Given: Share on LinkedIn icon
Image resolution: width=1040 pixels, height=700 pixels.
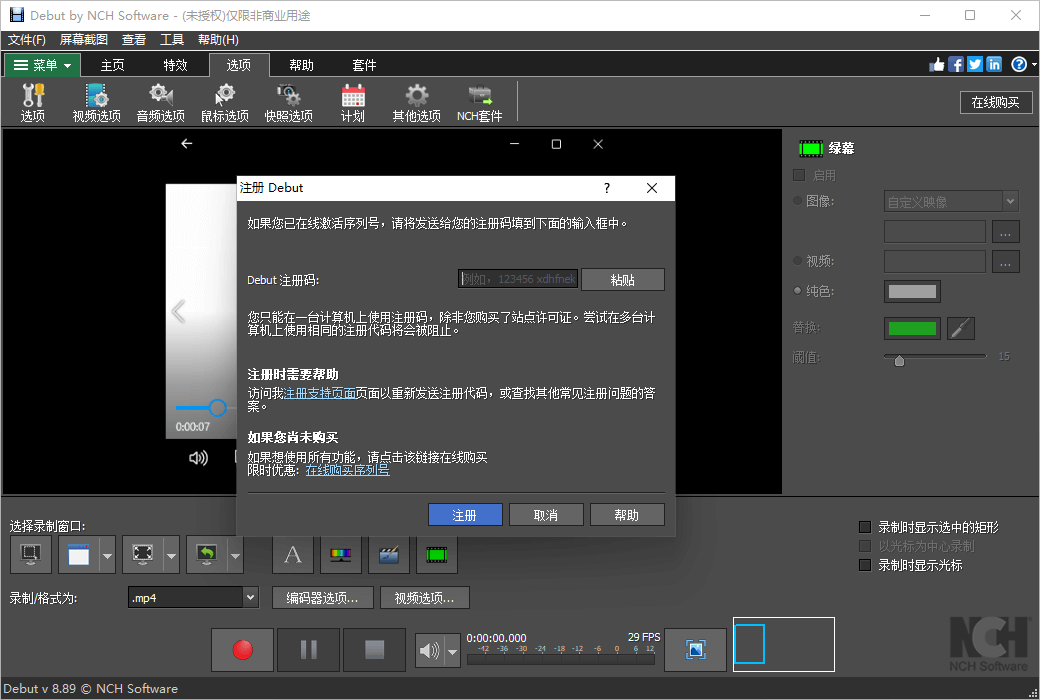Looking at the screenshot, I should (x=994, y=64).
